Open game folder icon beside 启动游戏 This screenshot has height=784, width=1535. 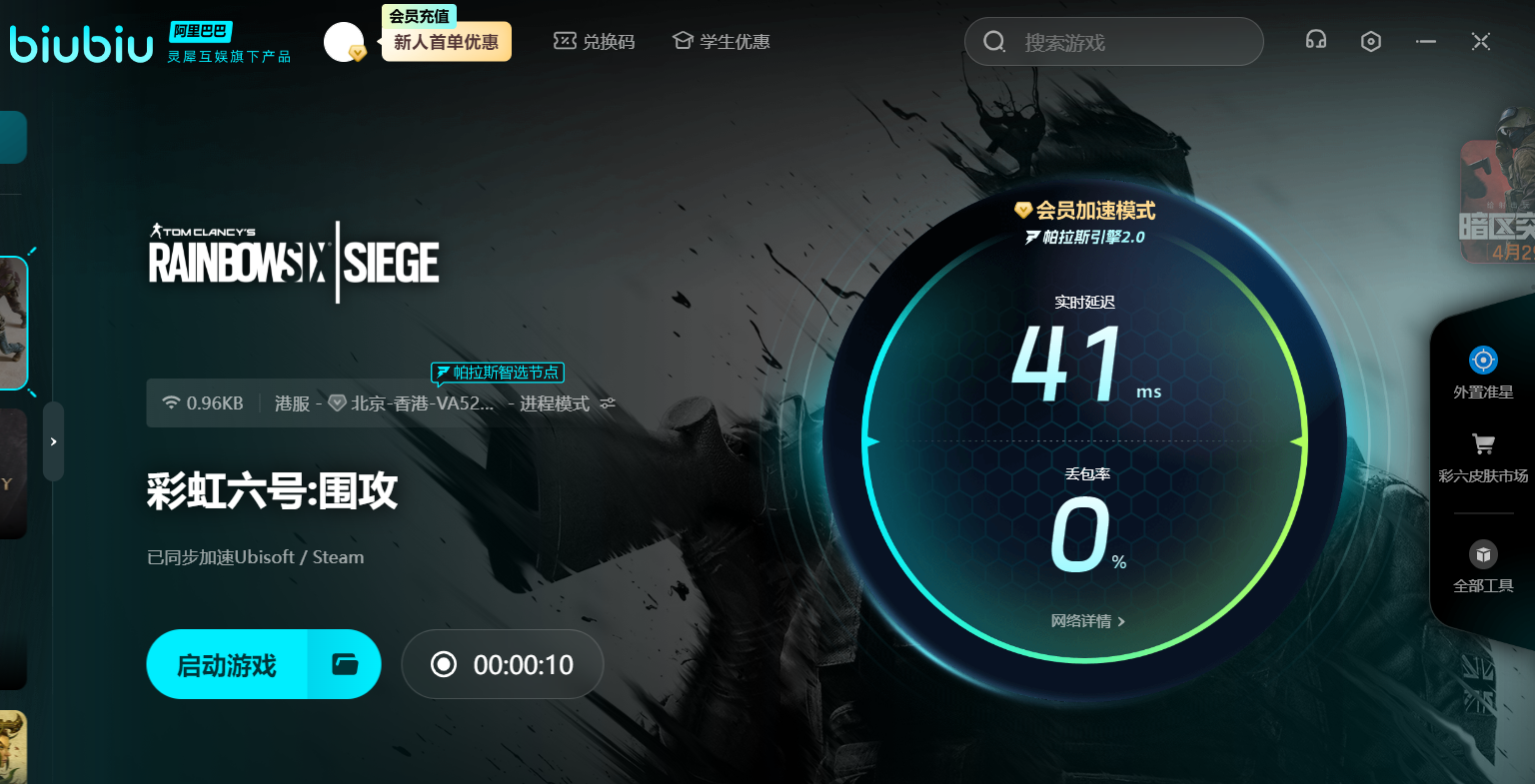(x=345, y=664)
